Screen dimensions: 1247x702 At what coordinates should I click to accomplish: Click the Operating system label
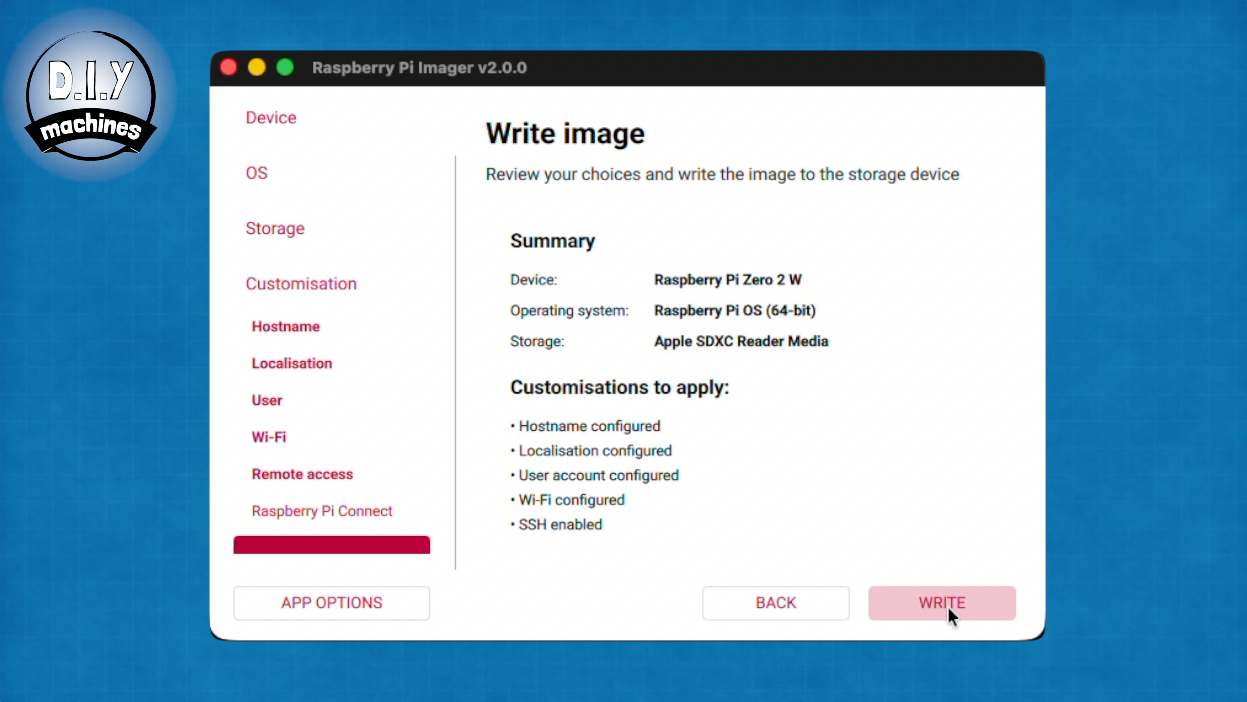click(569, 311)
